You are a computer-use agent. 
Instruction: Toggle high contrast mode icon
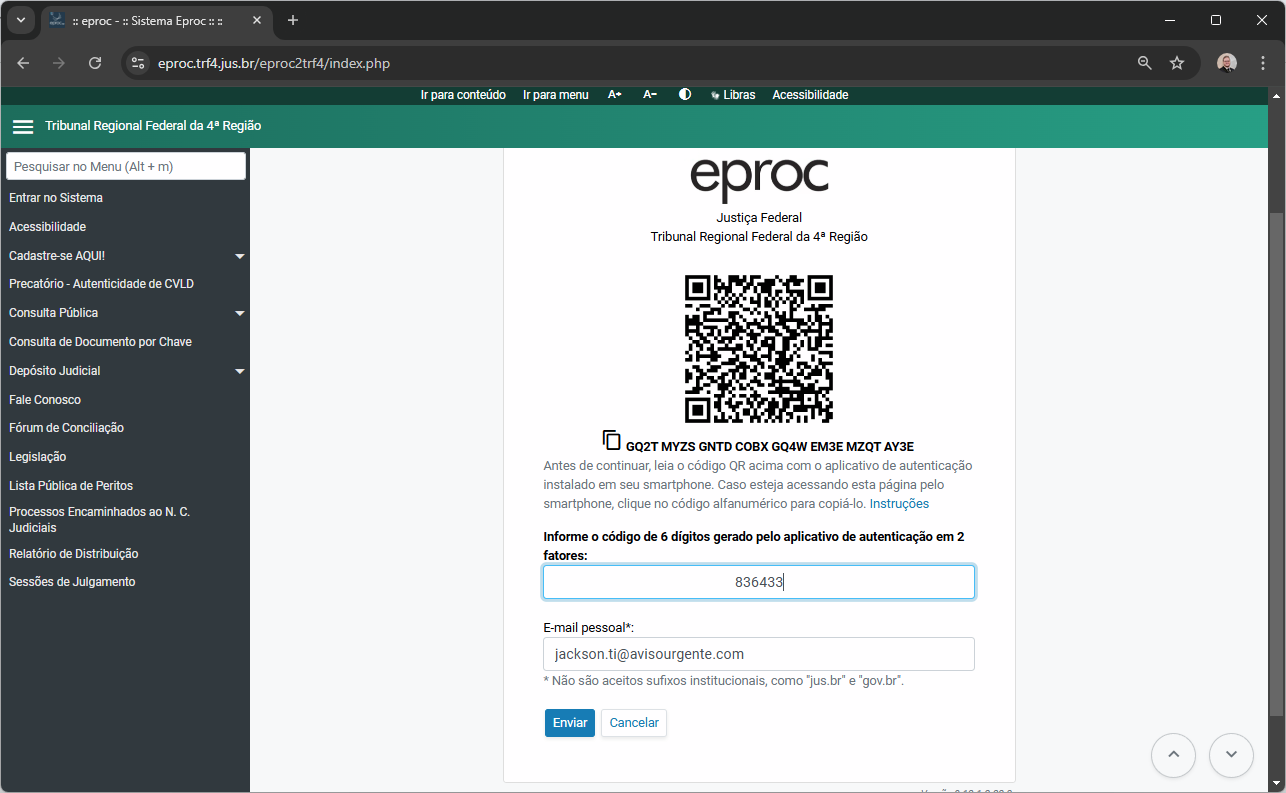coord(685,95)
